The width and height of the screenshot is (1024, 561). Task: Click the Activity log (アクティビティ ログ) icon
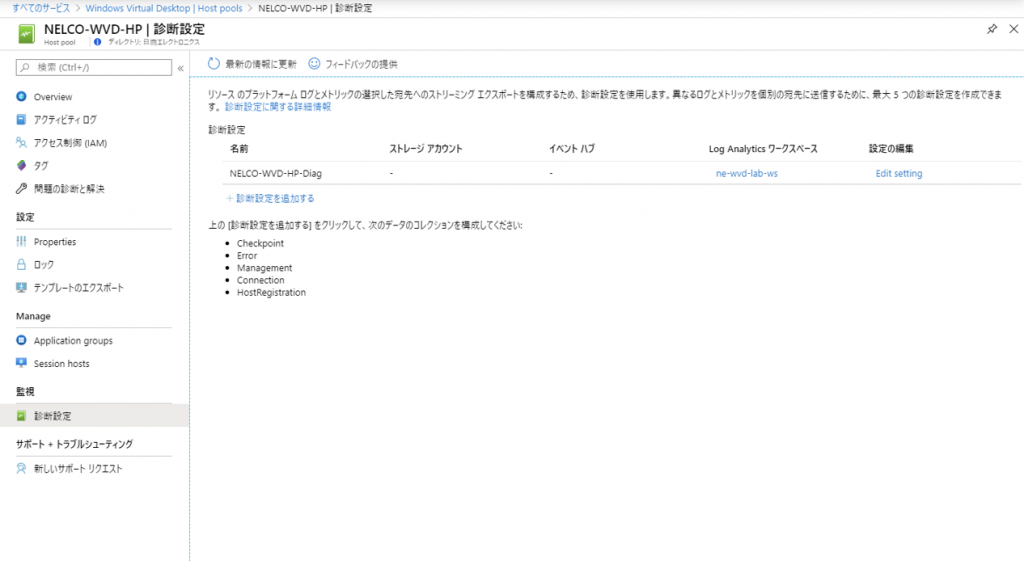[x=22, y=120]
